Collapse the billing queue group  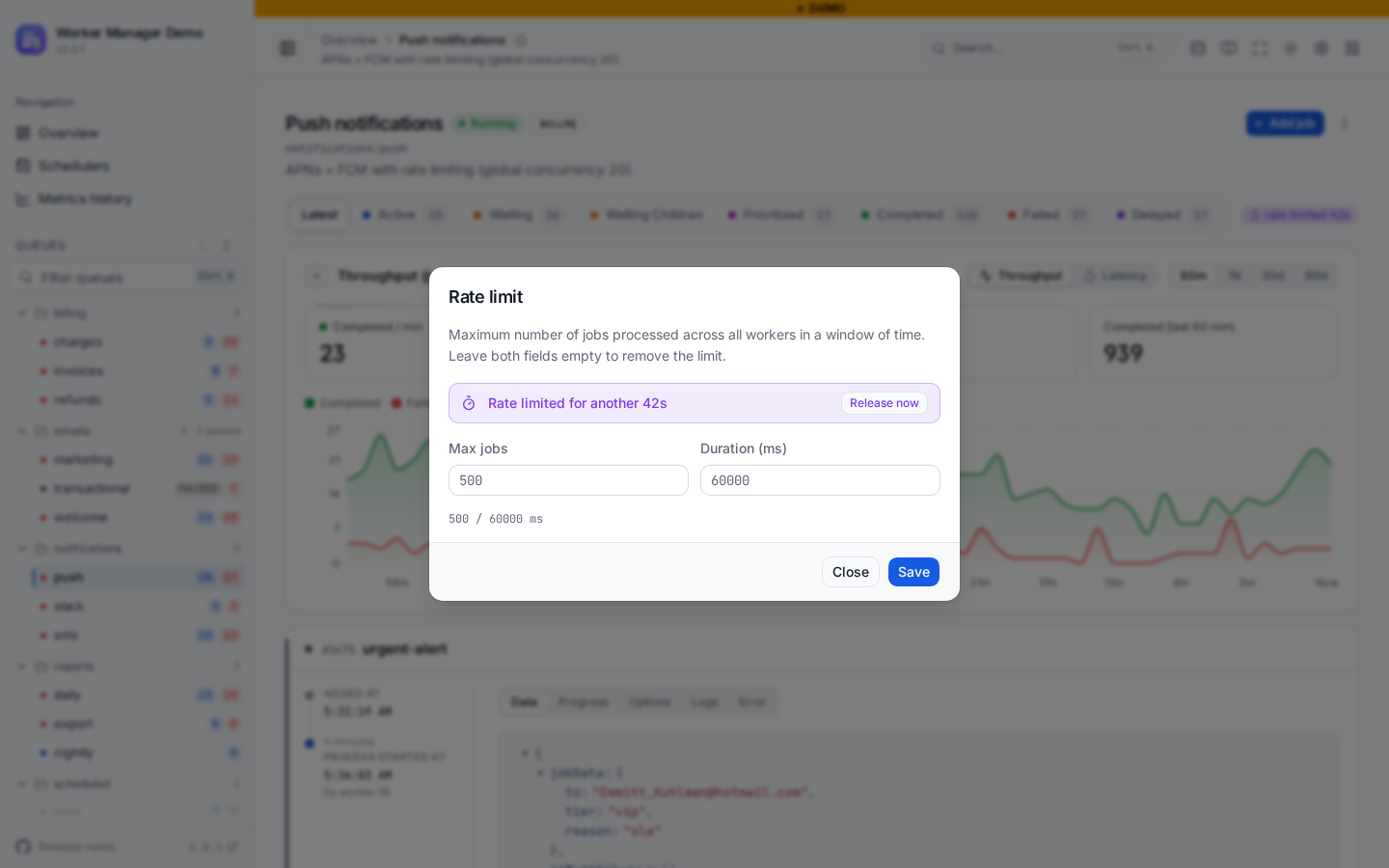pos(22,313)
